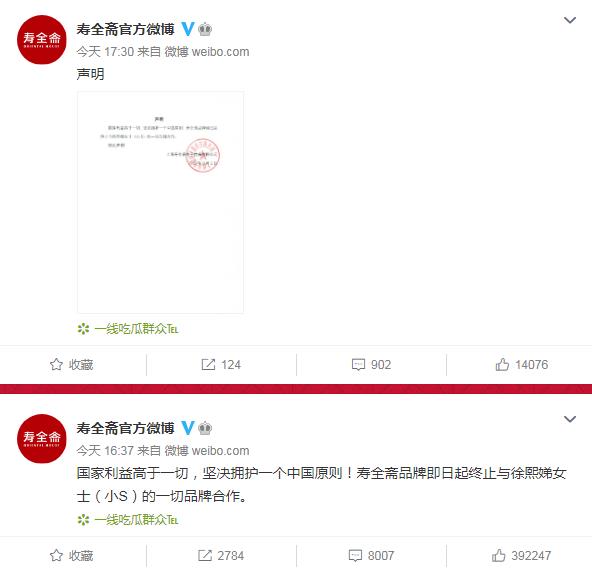Open the 声明 statement image thumbnail
The image size is (592, 570).
(160, 202)
